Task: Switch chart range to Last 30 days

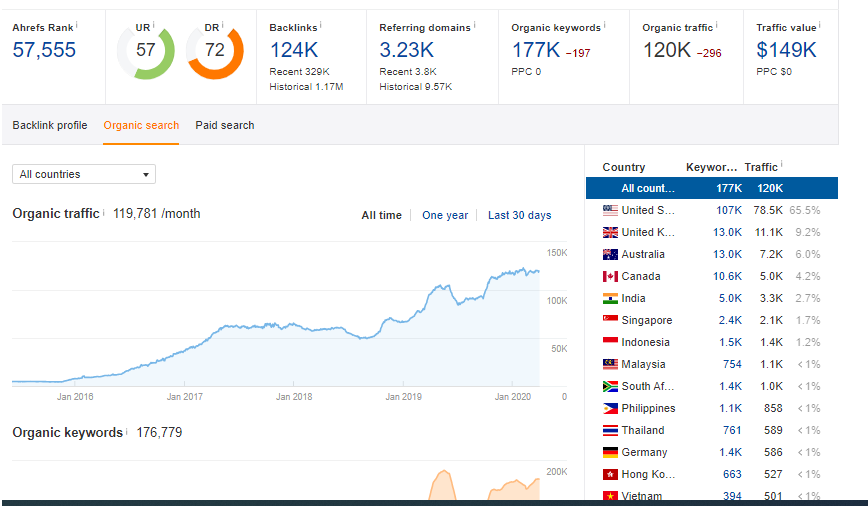Action: (519, 215)
